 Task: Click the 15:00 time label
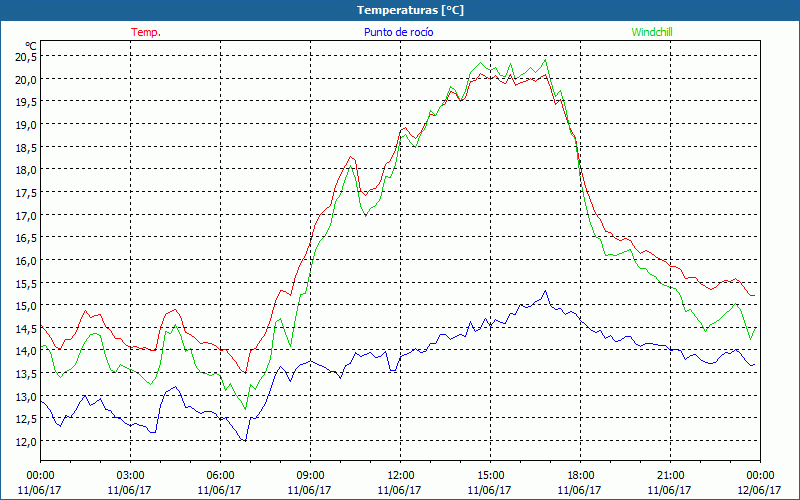(490, 475)
